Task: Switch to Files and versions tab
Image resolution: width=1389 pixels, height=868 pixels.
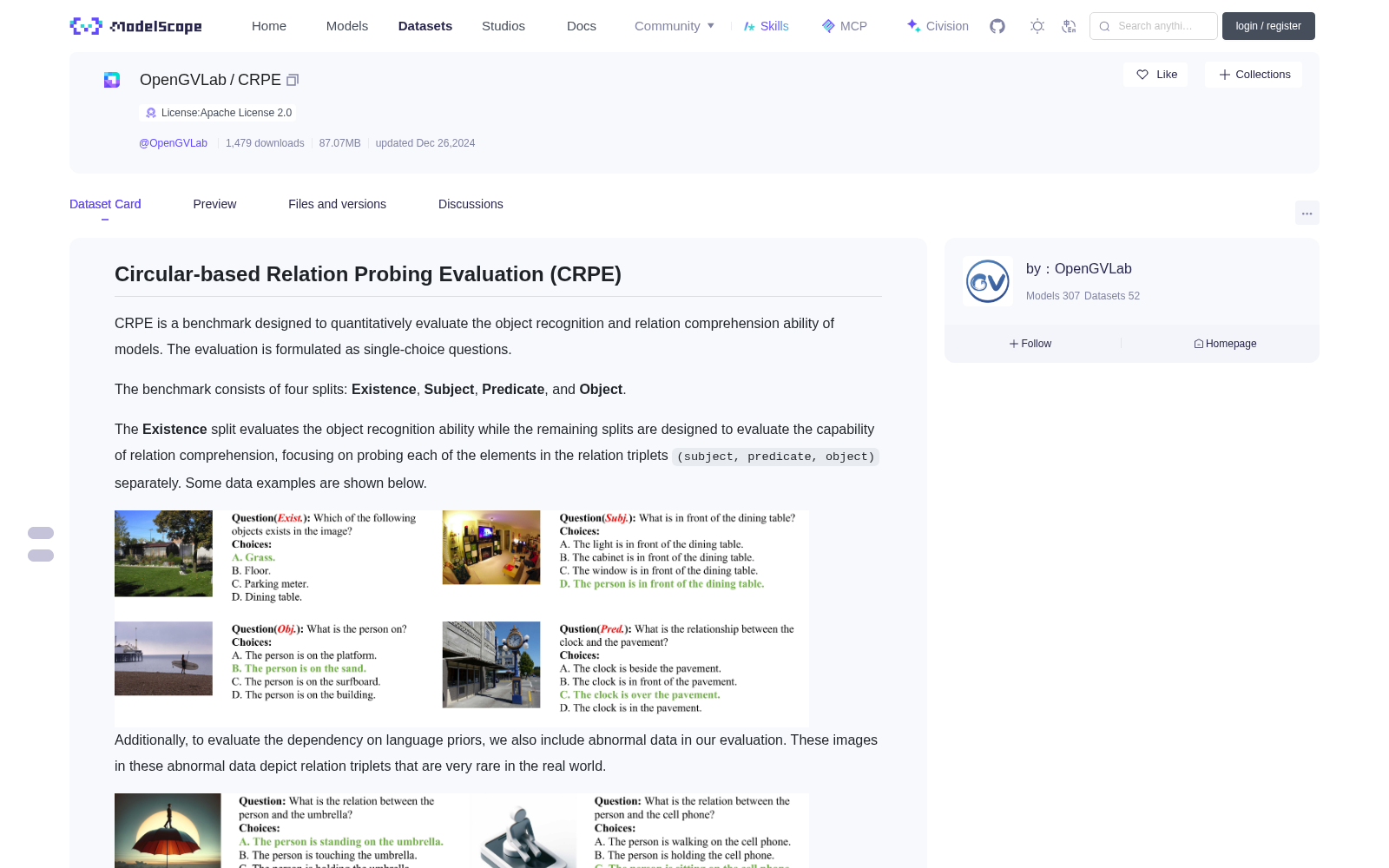Action: tap(337, 204)
